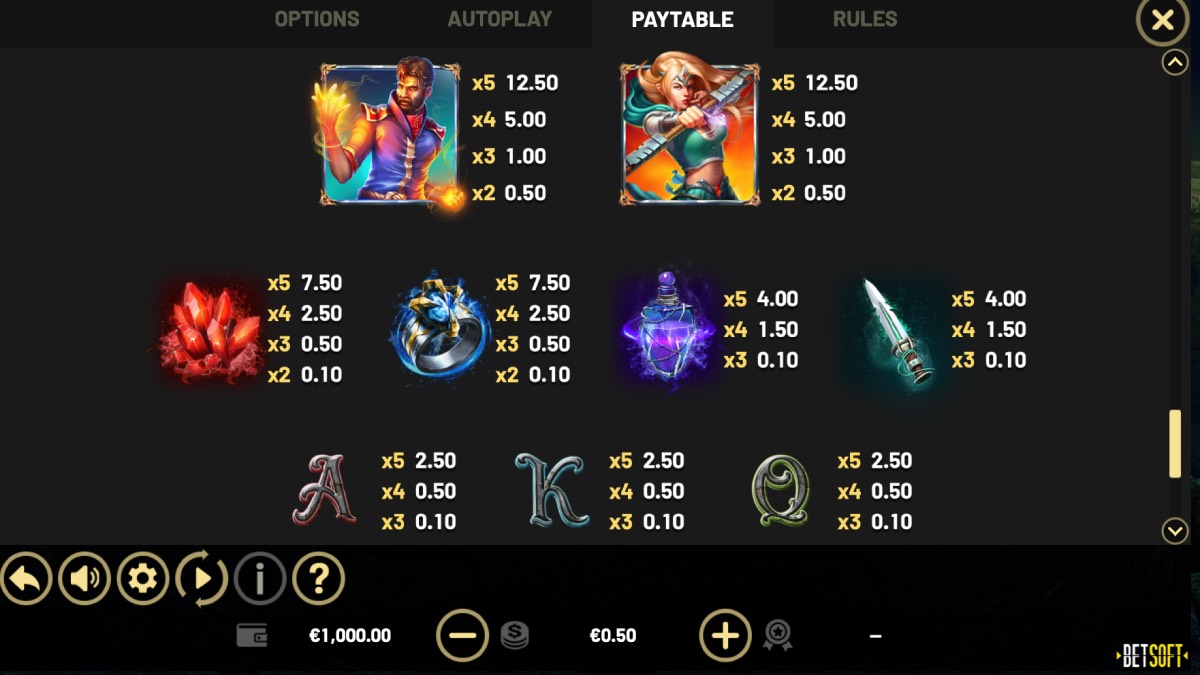
Task: Increase bet with the plus button
Action: tap(725, 636)
